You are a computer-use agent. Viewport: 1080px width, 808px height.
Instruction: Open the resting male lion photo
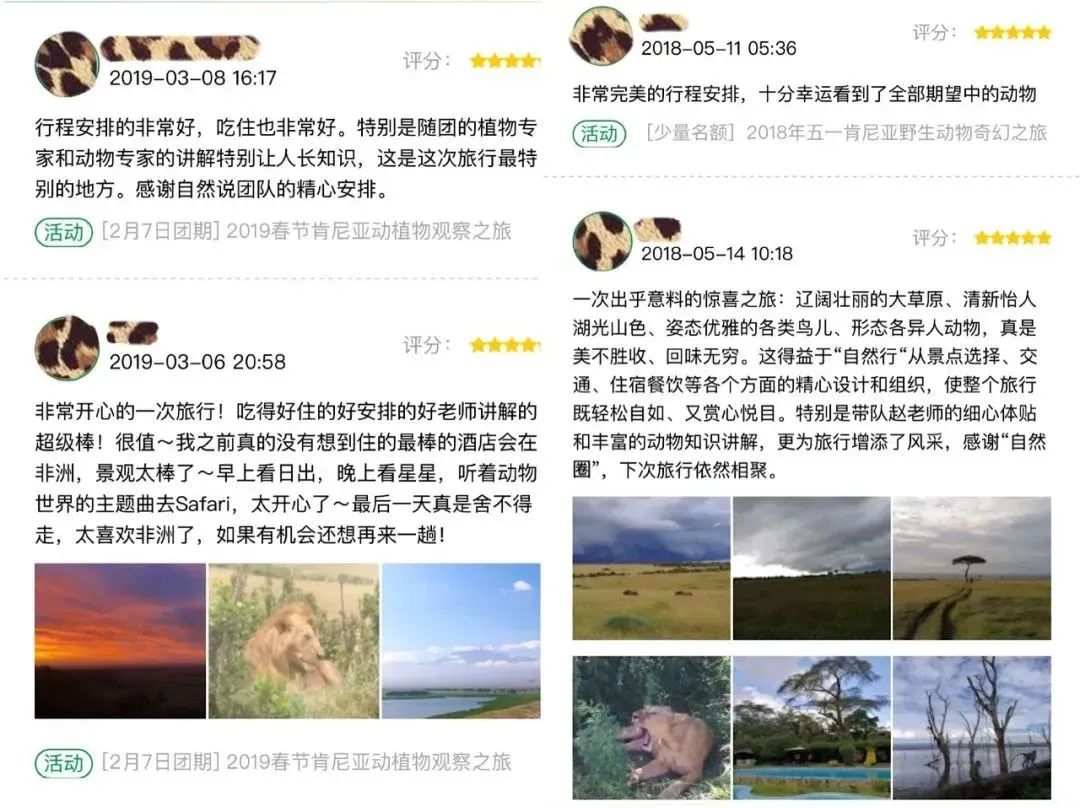pyautogui.click(x=293, y=641)
